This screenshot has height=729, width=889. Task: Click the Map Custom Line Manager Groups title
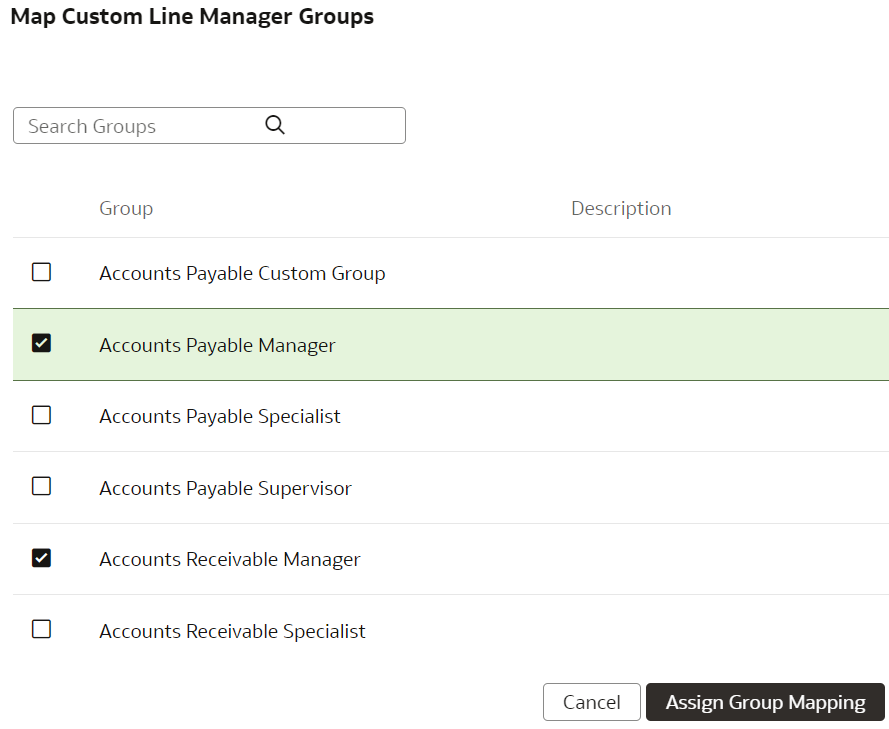point(192,17)
